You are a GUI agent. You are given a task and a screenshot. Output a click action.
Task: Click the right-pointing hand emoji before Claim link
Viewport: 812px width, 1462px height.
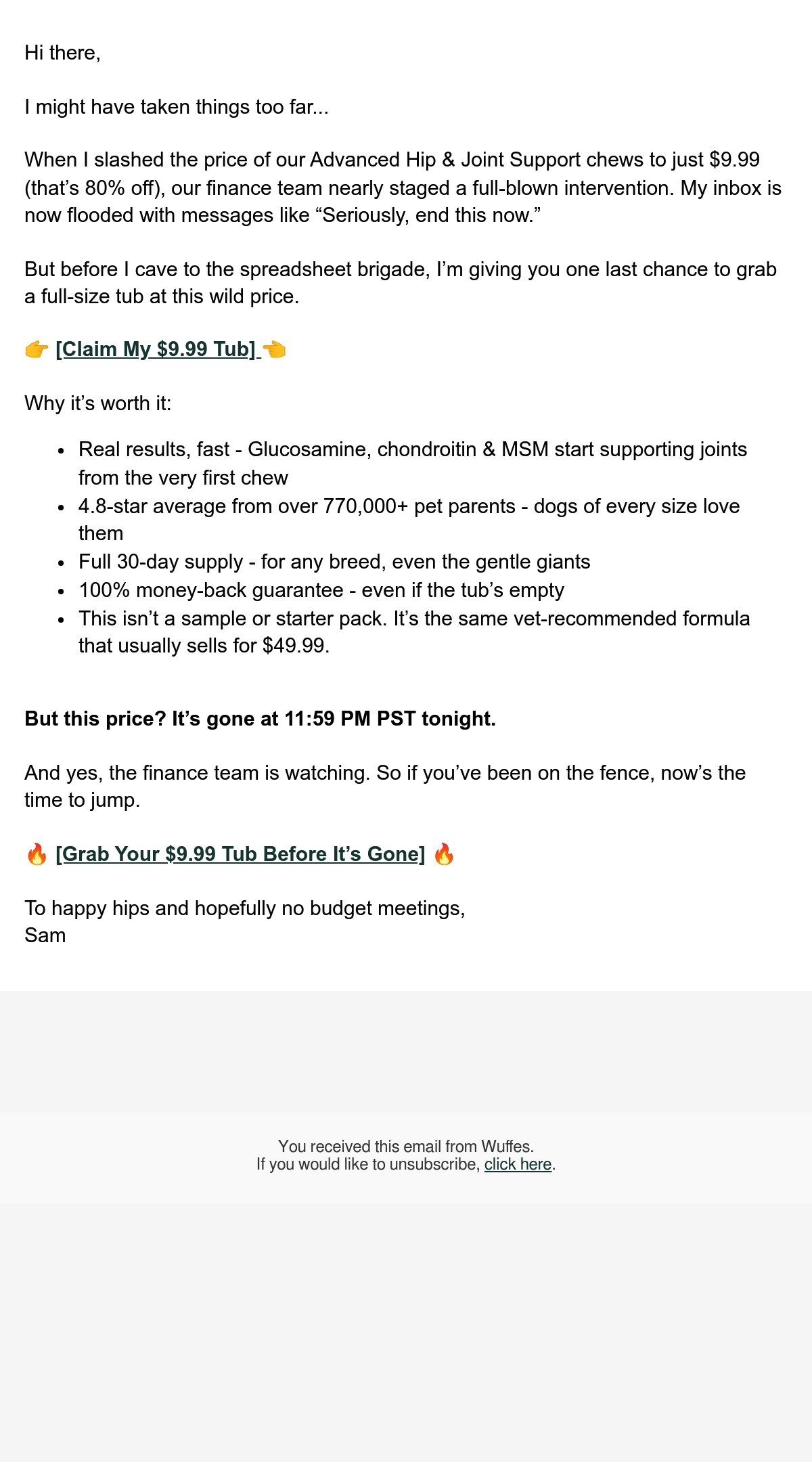click(37, 350)
